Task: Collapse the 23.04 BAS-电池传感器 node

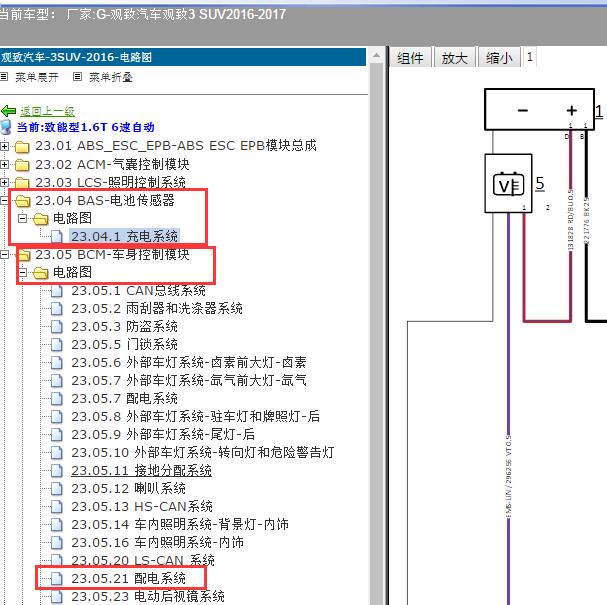Action: pyautogui.click(x=4, y=201)
